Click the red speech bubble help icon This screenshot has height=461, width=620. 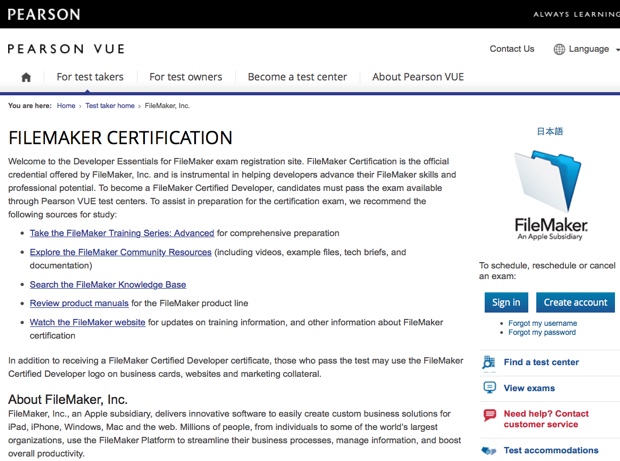coord(490,415)
